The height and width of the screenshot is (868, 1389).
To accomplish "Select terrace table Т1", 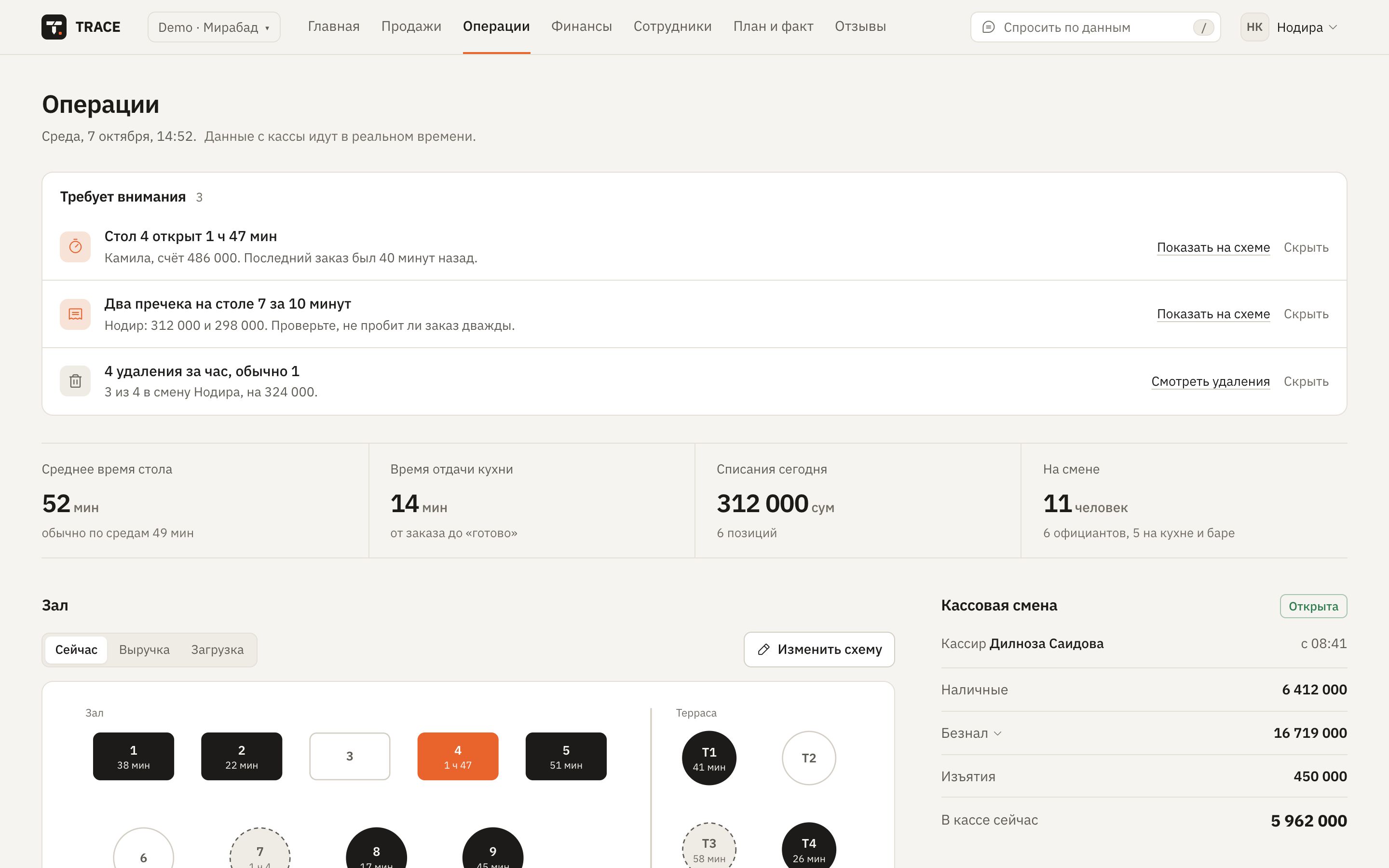I will point(709,758).
